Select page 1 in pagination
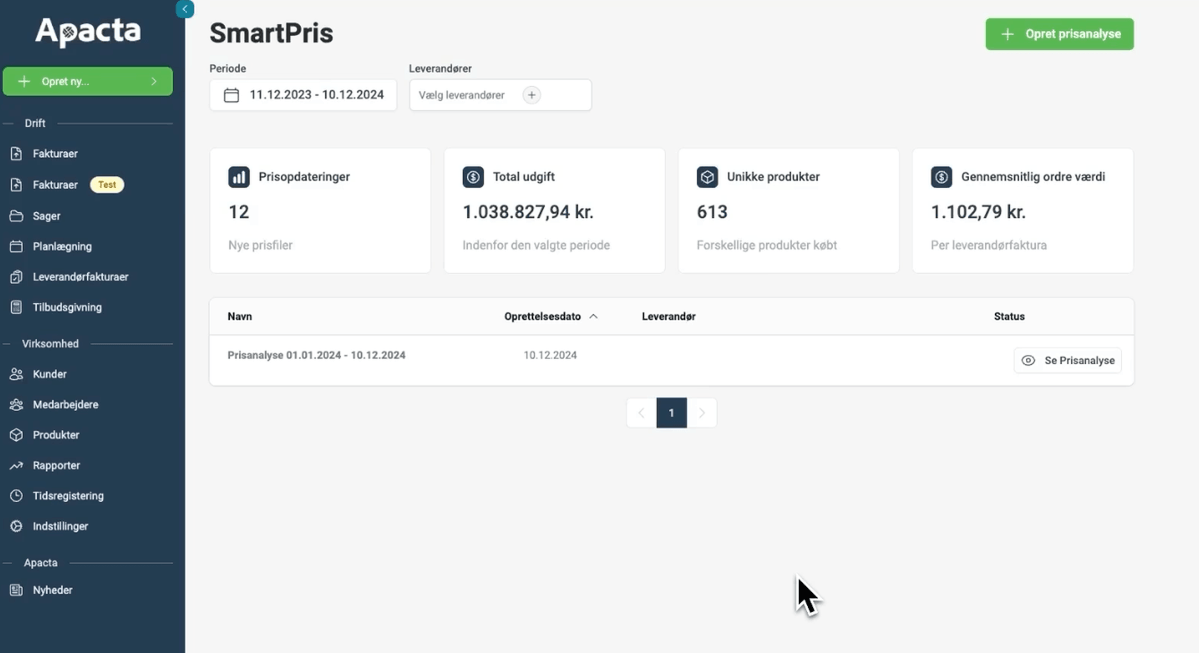Viewport: 1199px width, 653px height. pos(671,413)
